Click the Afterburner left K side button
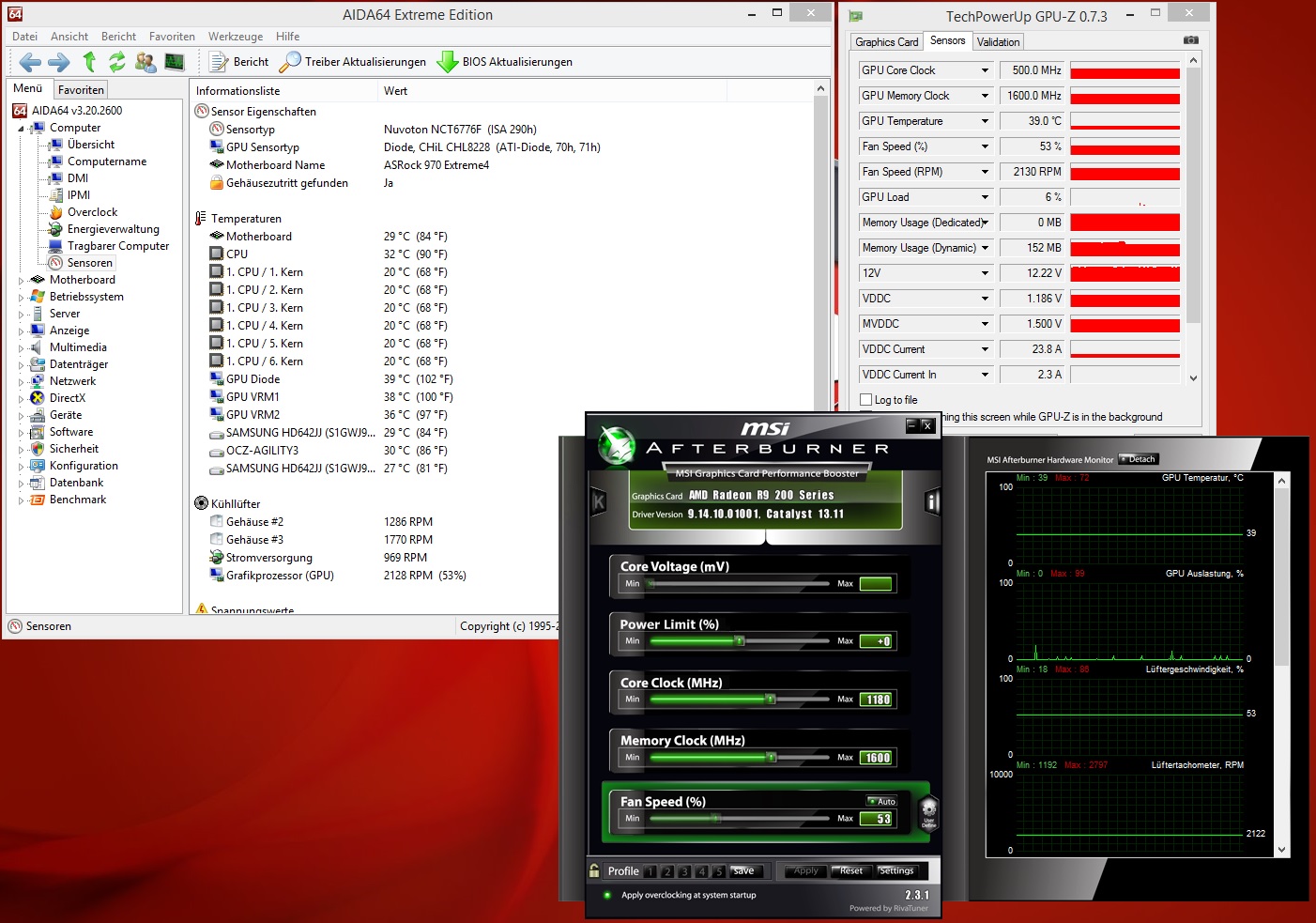The height and width of the screenshot is (923, 1316). tap(598, 501)
